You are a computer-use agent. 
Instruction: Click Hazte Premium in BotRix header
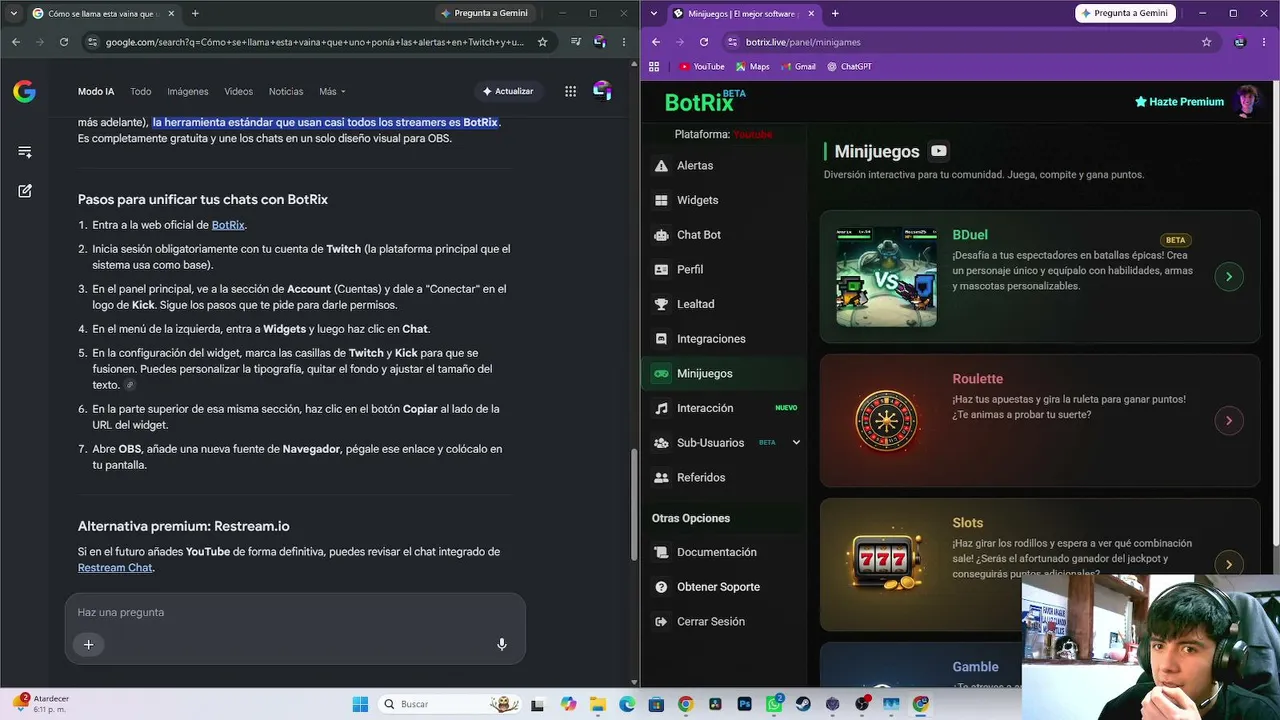coord(1179,102)
